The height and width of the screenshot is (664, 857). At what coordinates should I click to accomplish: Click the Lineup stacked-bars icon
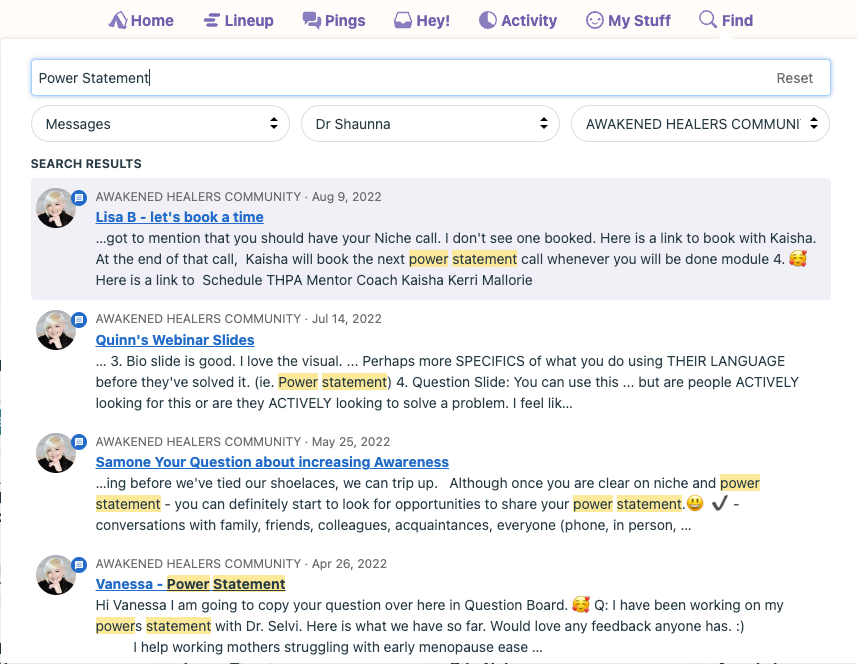coord(212,21)
